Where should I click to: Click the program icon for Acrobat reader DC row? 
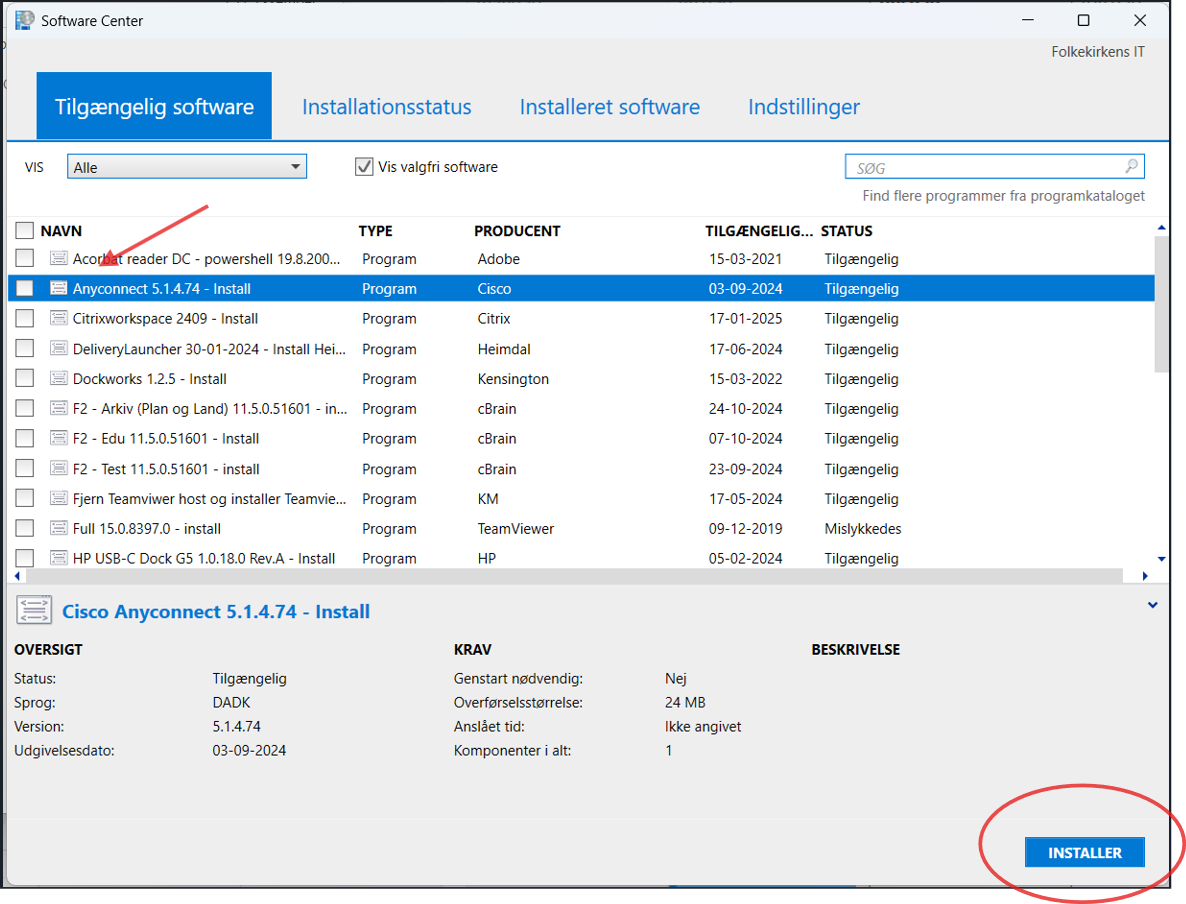59,258
